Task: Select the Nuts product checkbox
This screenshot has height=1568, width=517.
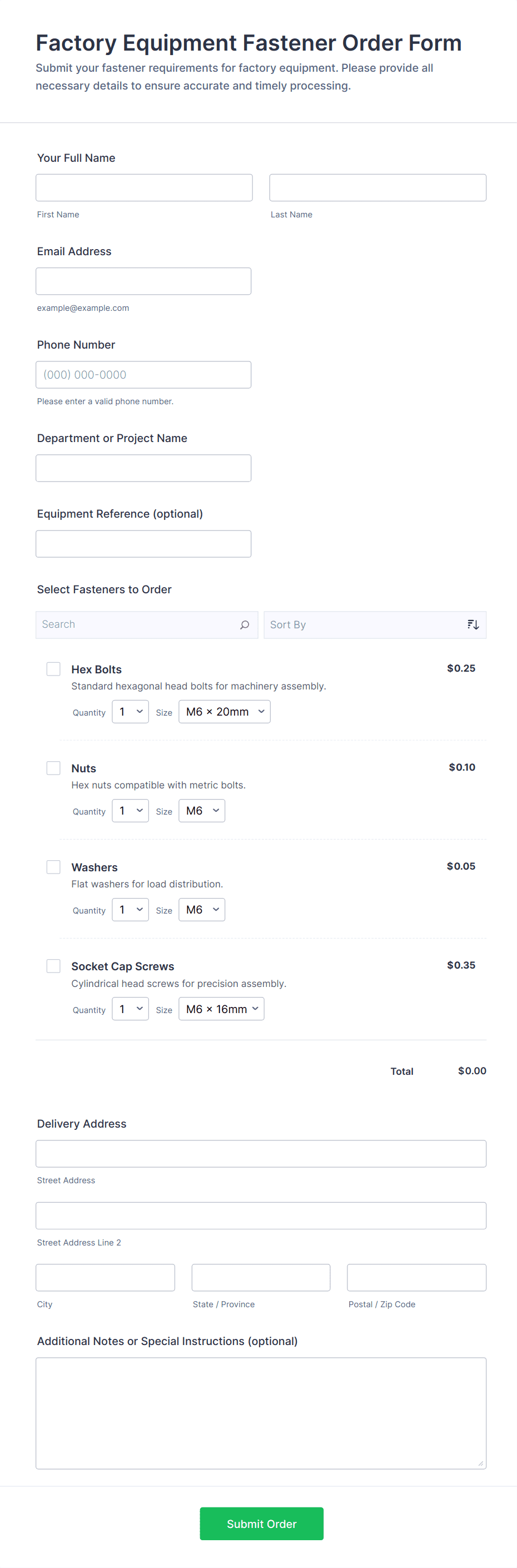Action: click(x=53, y=767)
